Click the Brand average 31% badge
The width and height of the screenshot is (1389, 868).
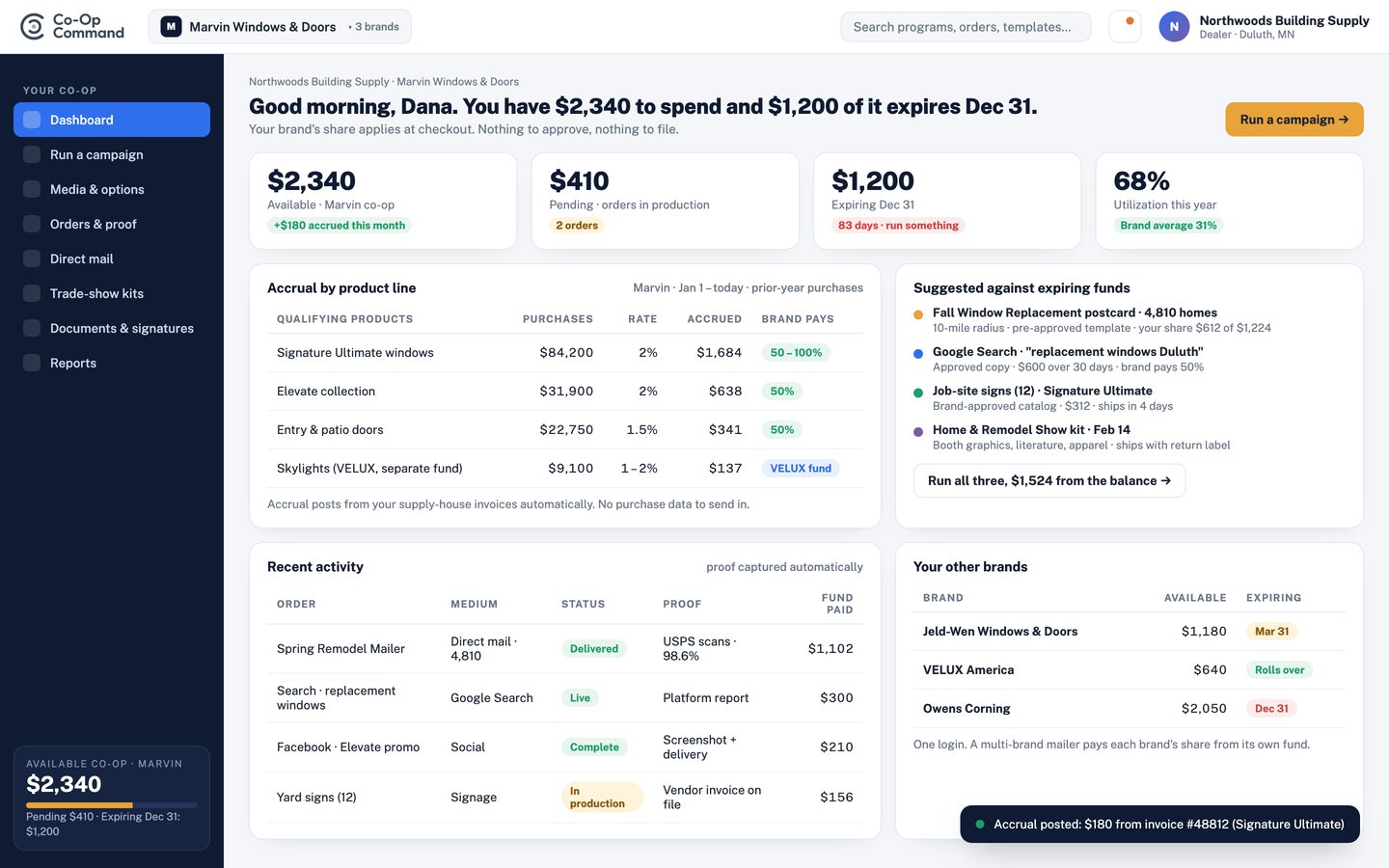1168,226
